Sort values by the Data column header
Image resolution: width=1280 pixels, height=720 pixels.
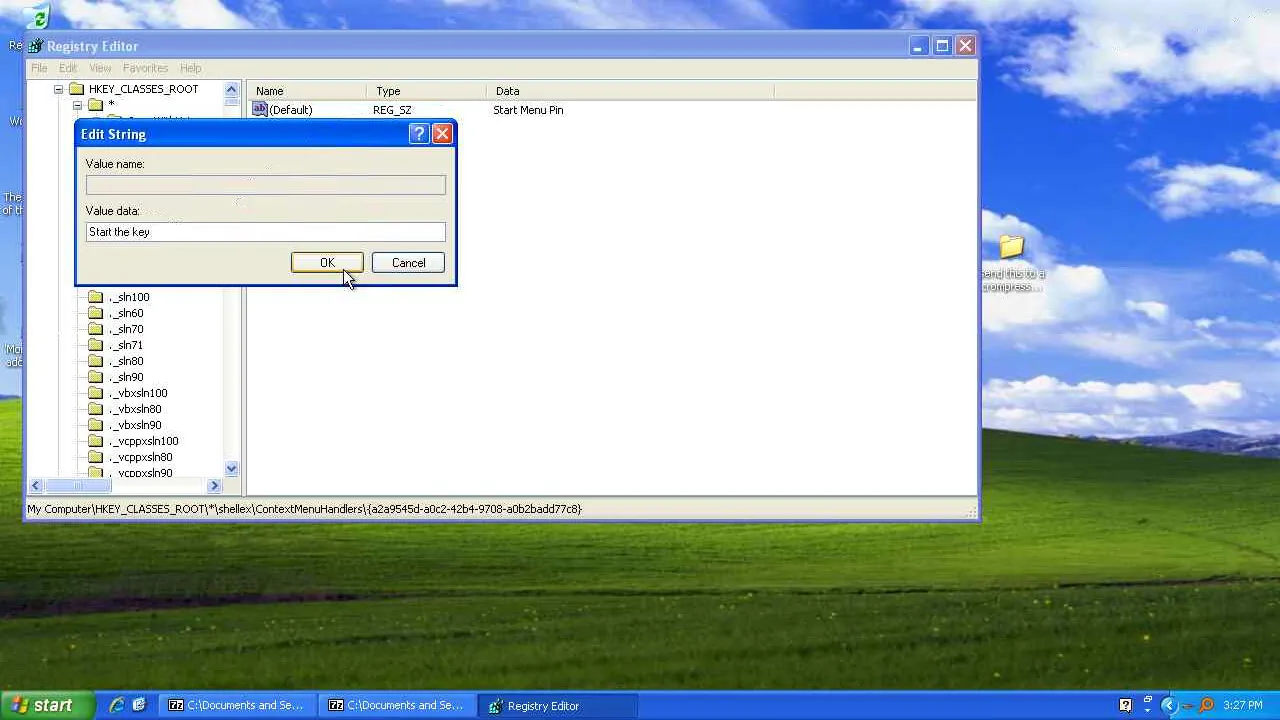[631, 91]
